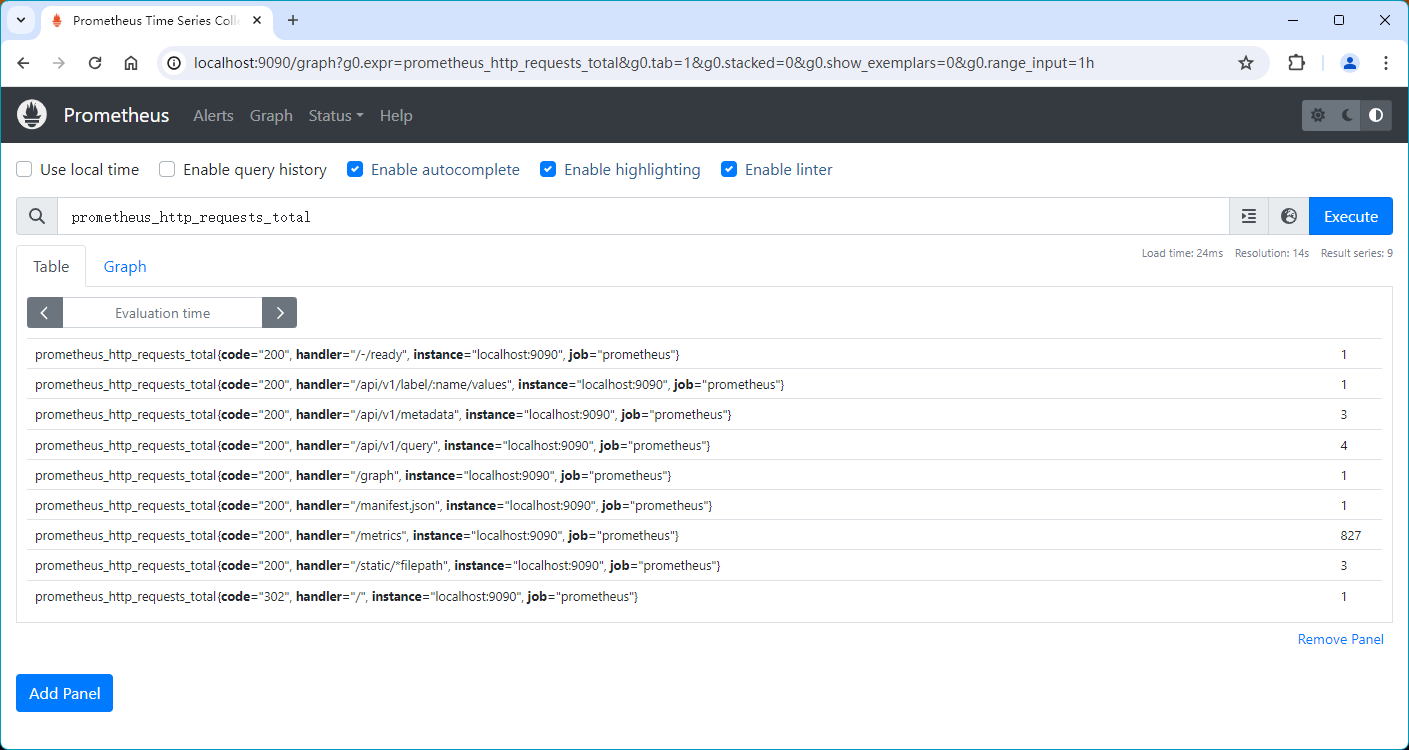Select the row with handler "/api/v1/metadata"

pyautogui.click(x=704, y=414)
